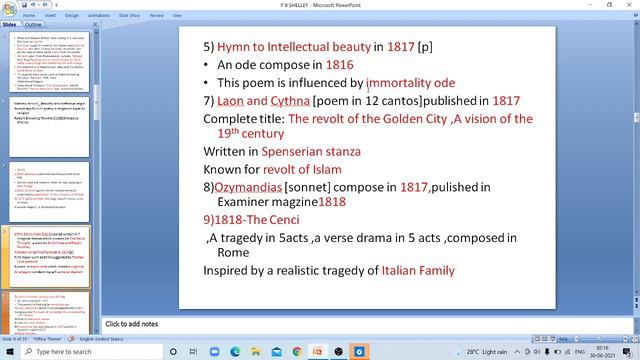Click the zoom percentage level

coord(564,339)
